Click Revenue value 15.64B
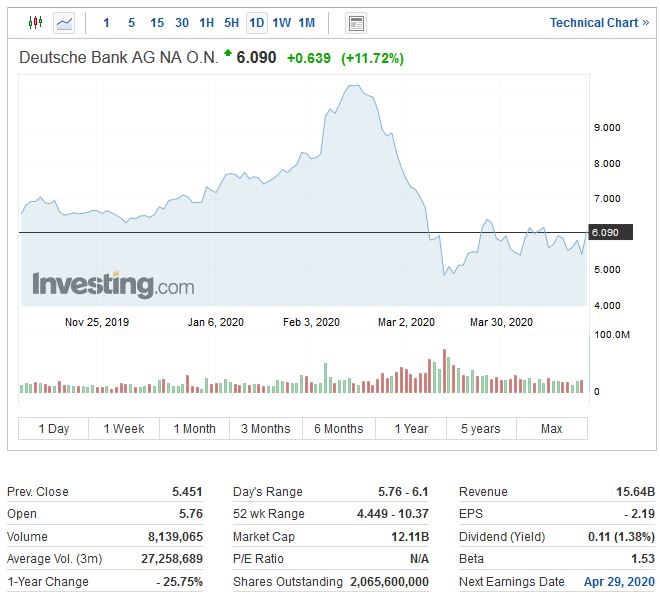This screenshot has width=660, height=602. click(636, 492)
